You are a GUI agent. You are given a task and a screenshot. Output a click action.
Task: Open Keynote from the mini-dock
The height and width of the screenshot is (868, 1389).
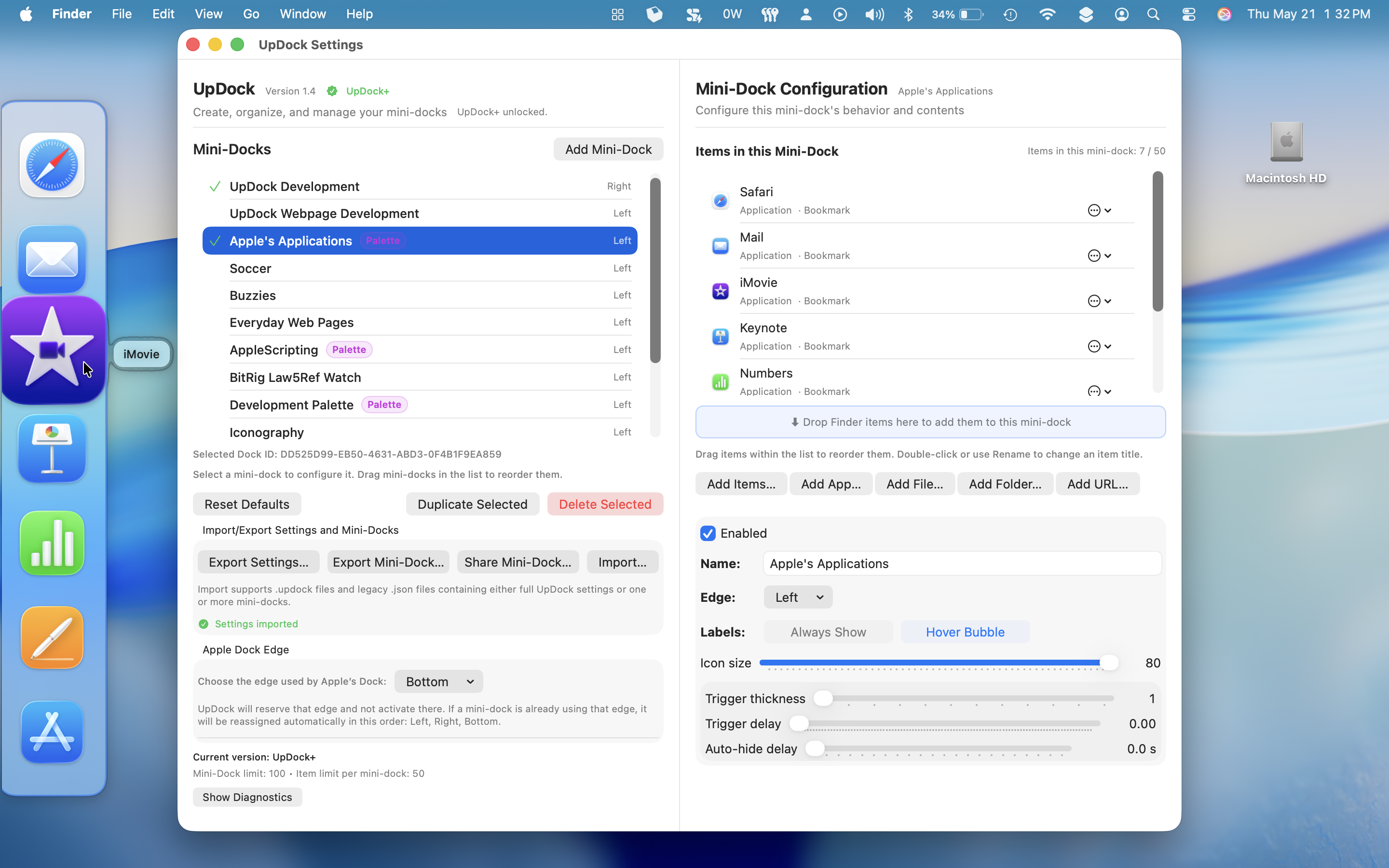(52, 449)
